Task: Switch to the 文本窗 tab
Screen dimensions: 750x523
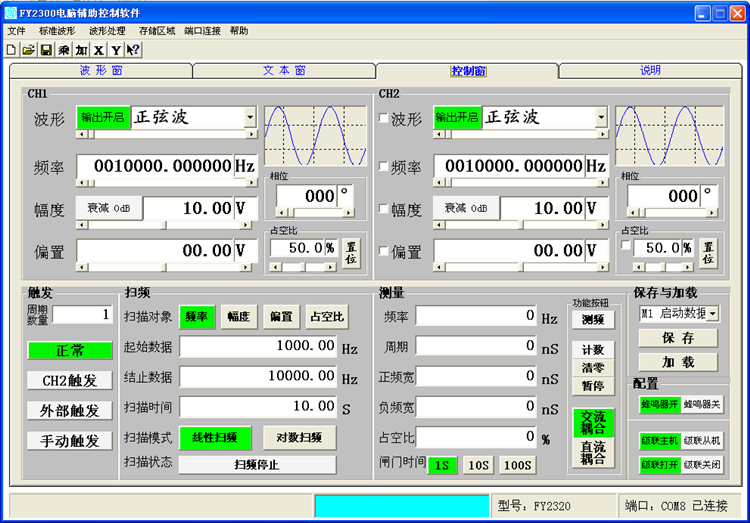Action: (x=284, y=71)
